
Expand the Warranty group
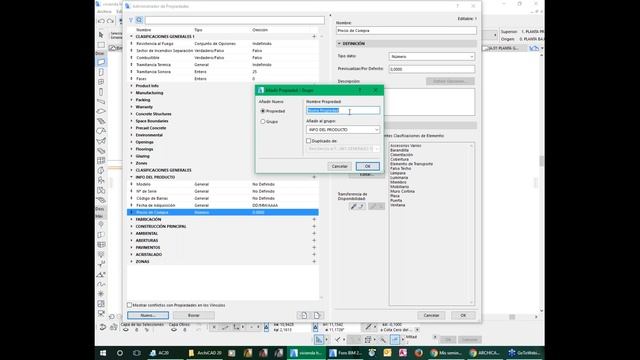pos(131,107)
